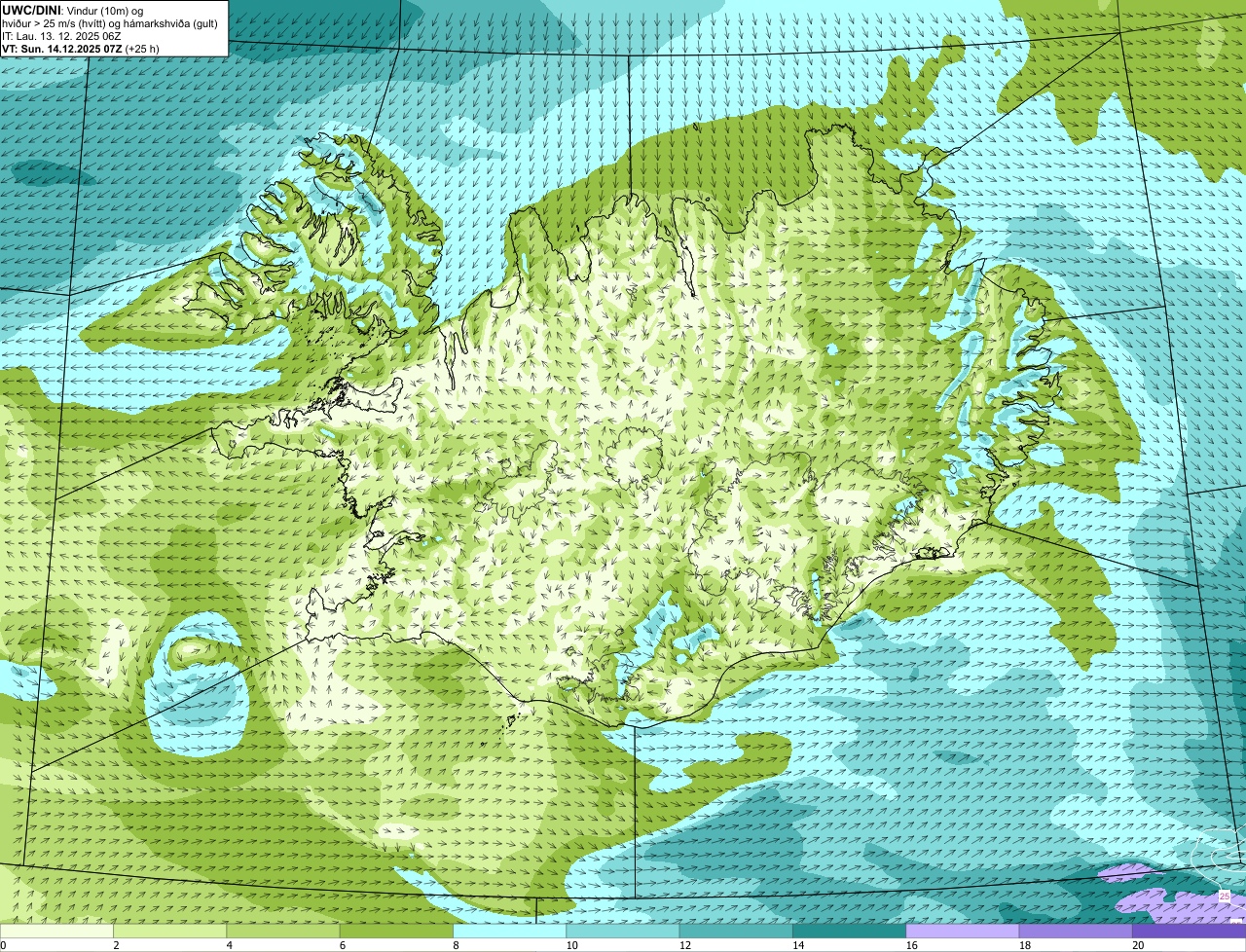The width and height of the screenshot is (1246, 952).
Task: Click the '25' gust contour label on map
Action: click(1225, 896)
